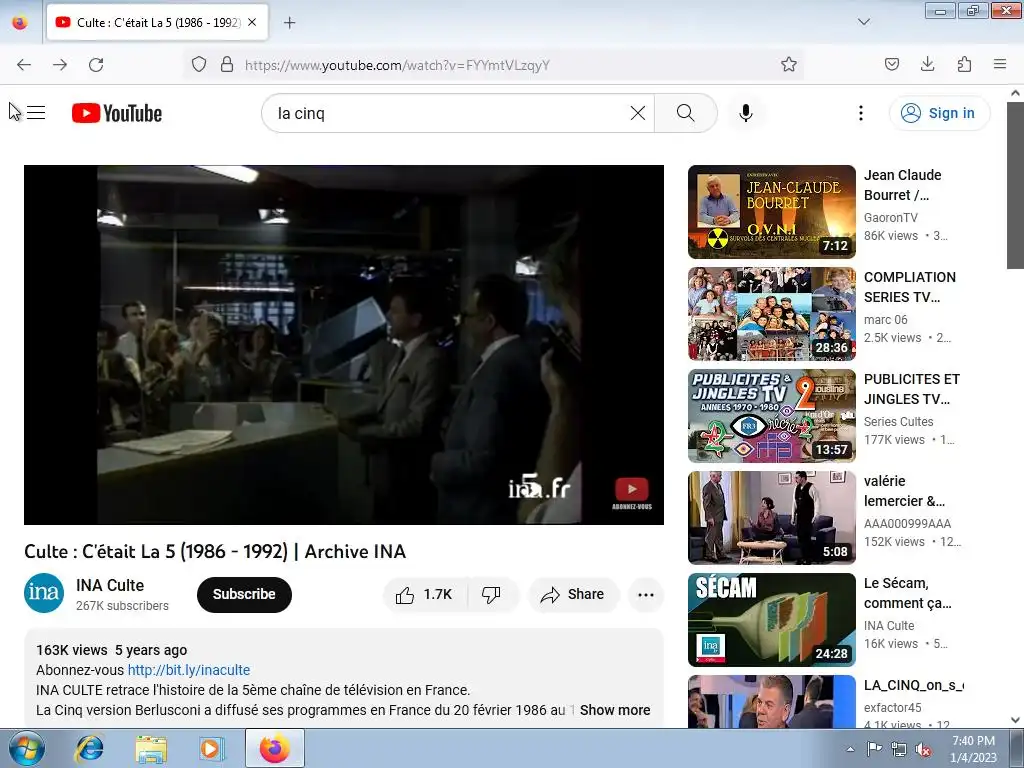Image resolution: width=1024 pixels, height=768 pixels.
Task: Open the YouTube hamburger guide menu
Action: [x=36, y=113]
